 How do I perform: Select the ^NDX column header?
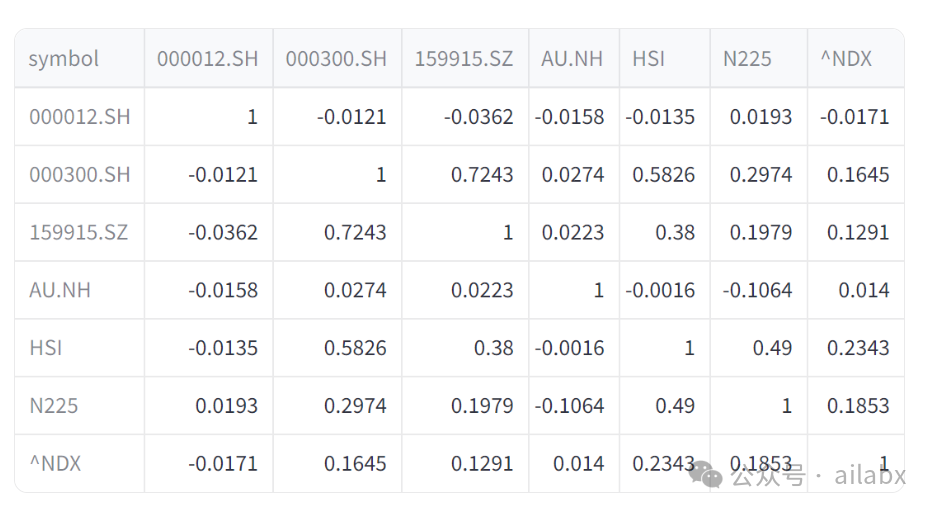846,59
